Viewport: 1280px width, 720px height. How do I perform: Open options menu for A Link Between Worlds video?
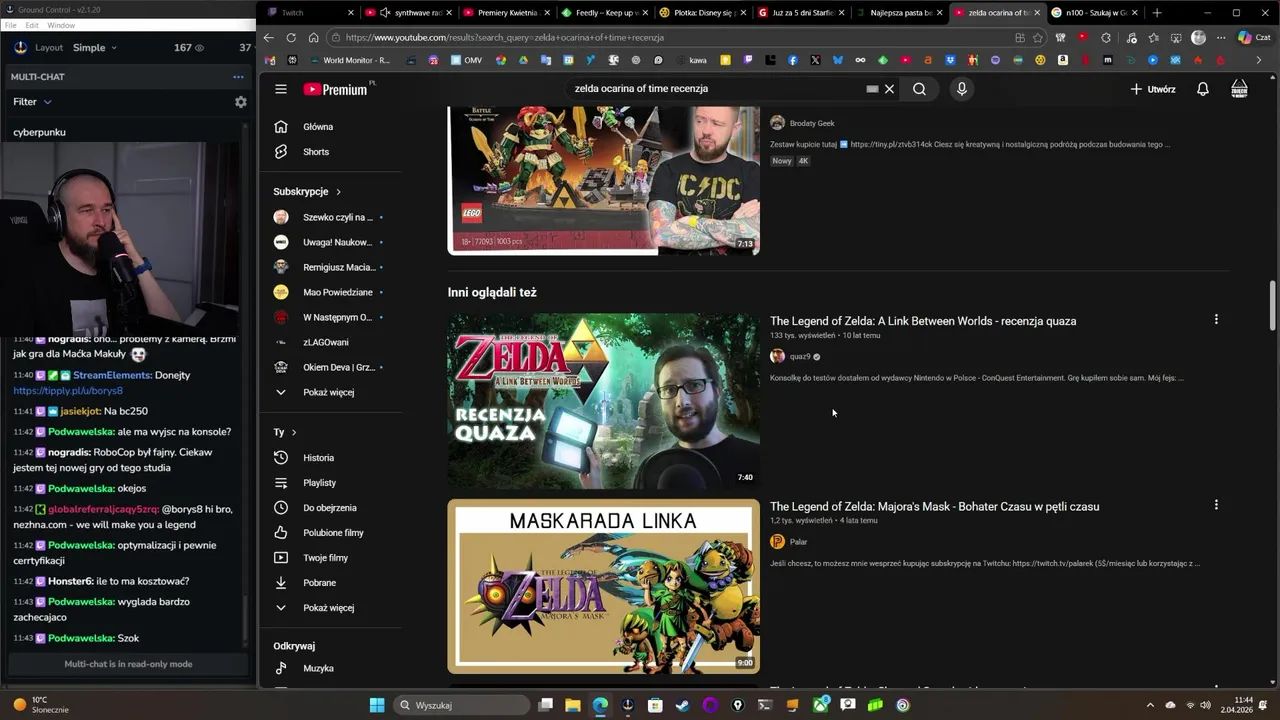1216,320
